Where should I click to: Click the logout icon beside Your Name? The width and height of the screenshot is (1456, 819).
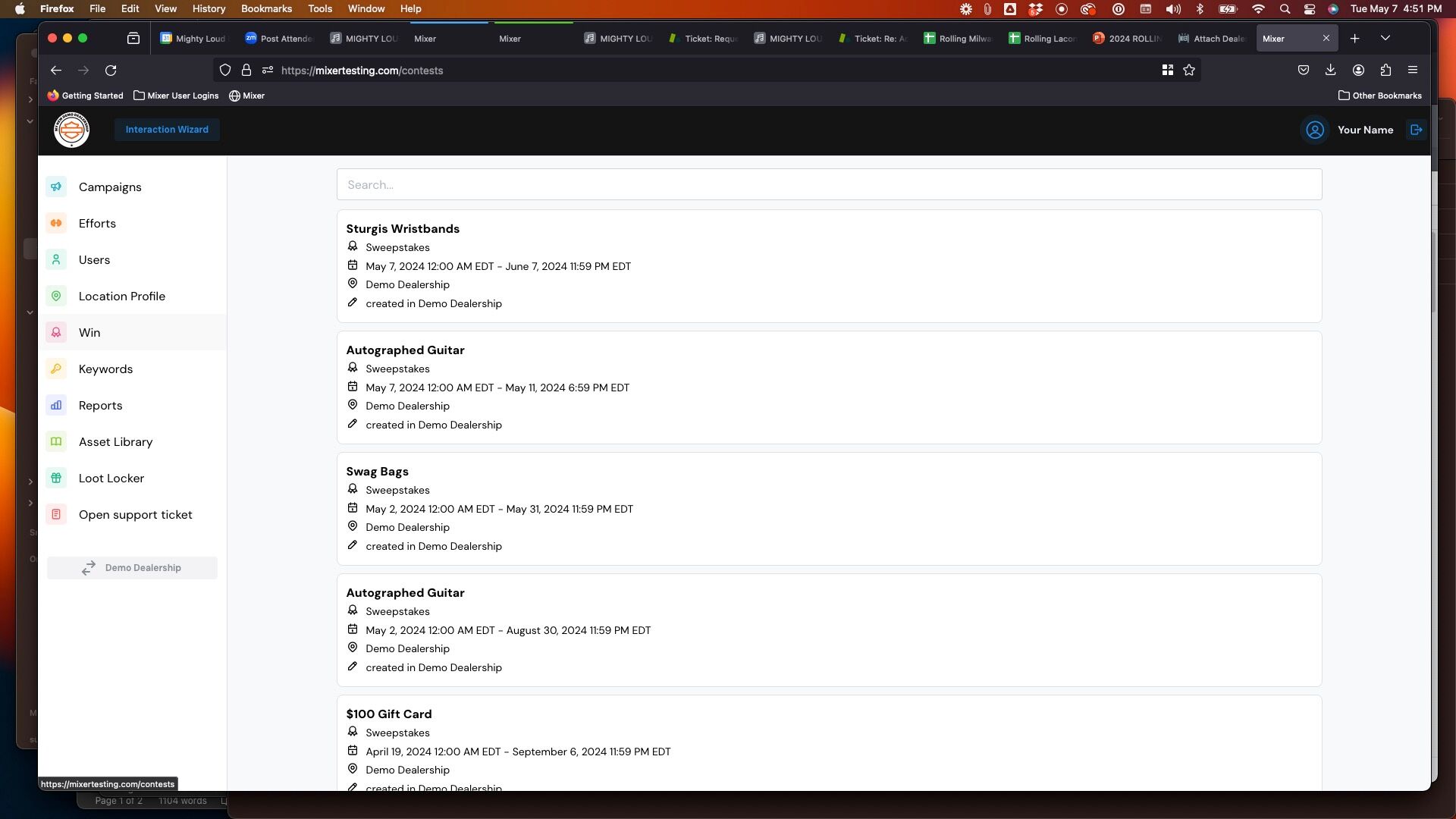[1416, 130]
